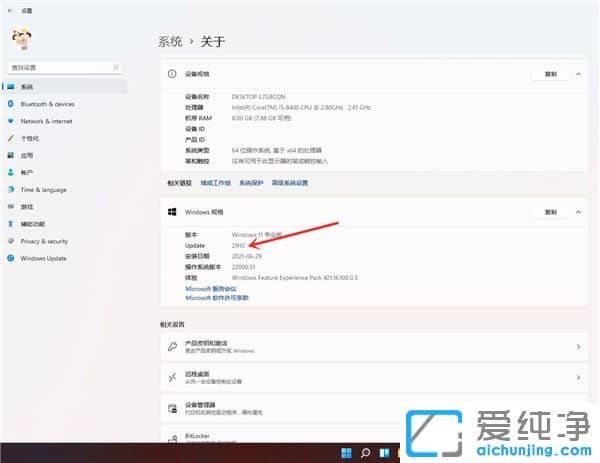Select the 个性化 personalization brush icon
The image size is (600, 463).
[x=12, y=138]
